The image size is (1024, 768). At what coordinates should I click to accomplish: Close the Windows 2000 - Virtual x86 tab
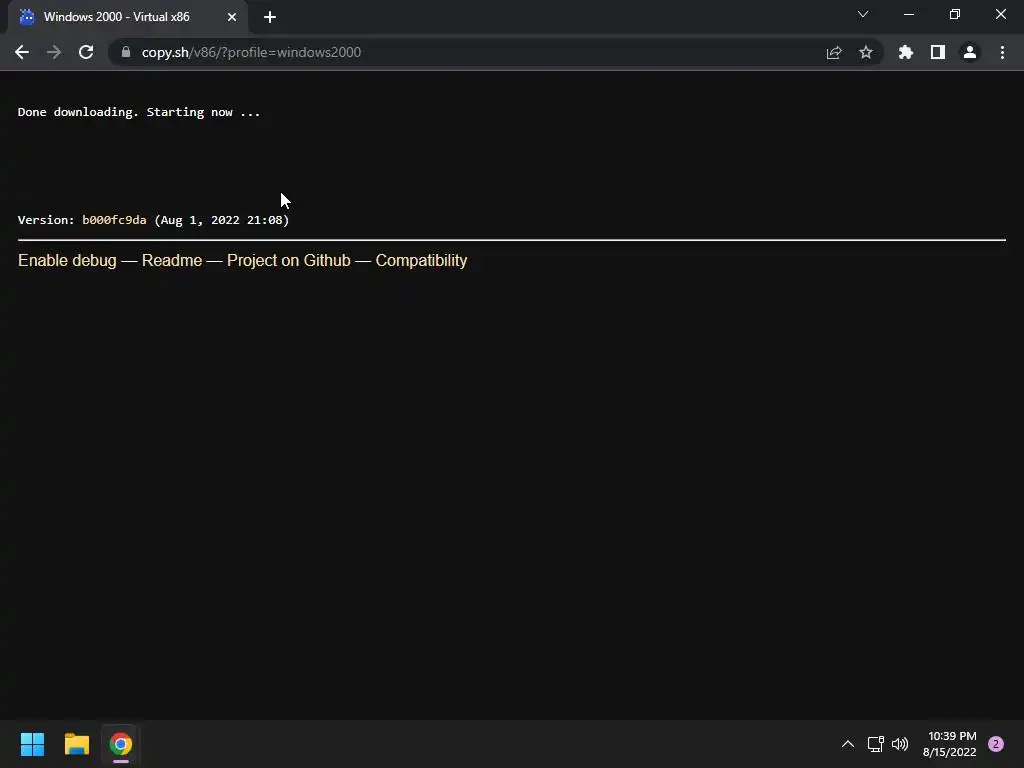click(x=232, y=17)
